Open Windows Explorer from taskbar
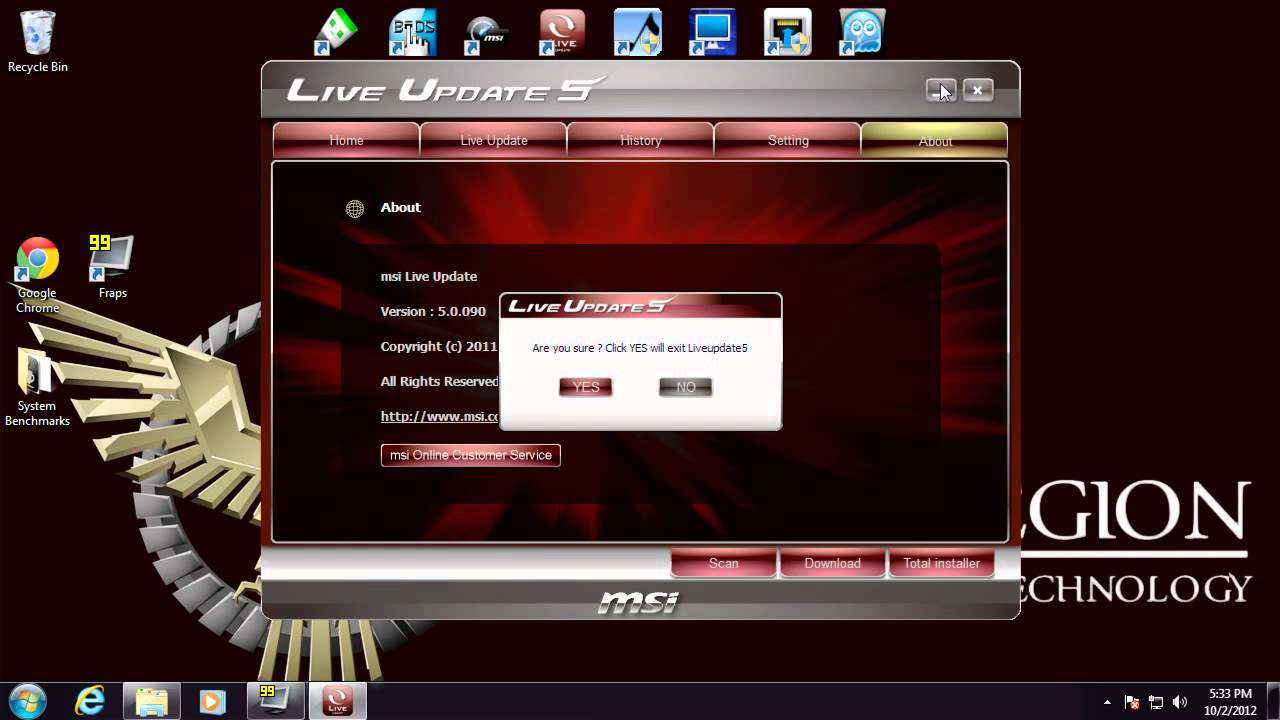 point(152,701)
